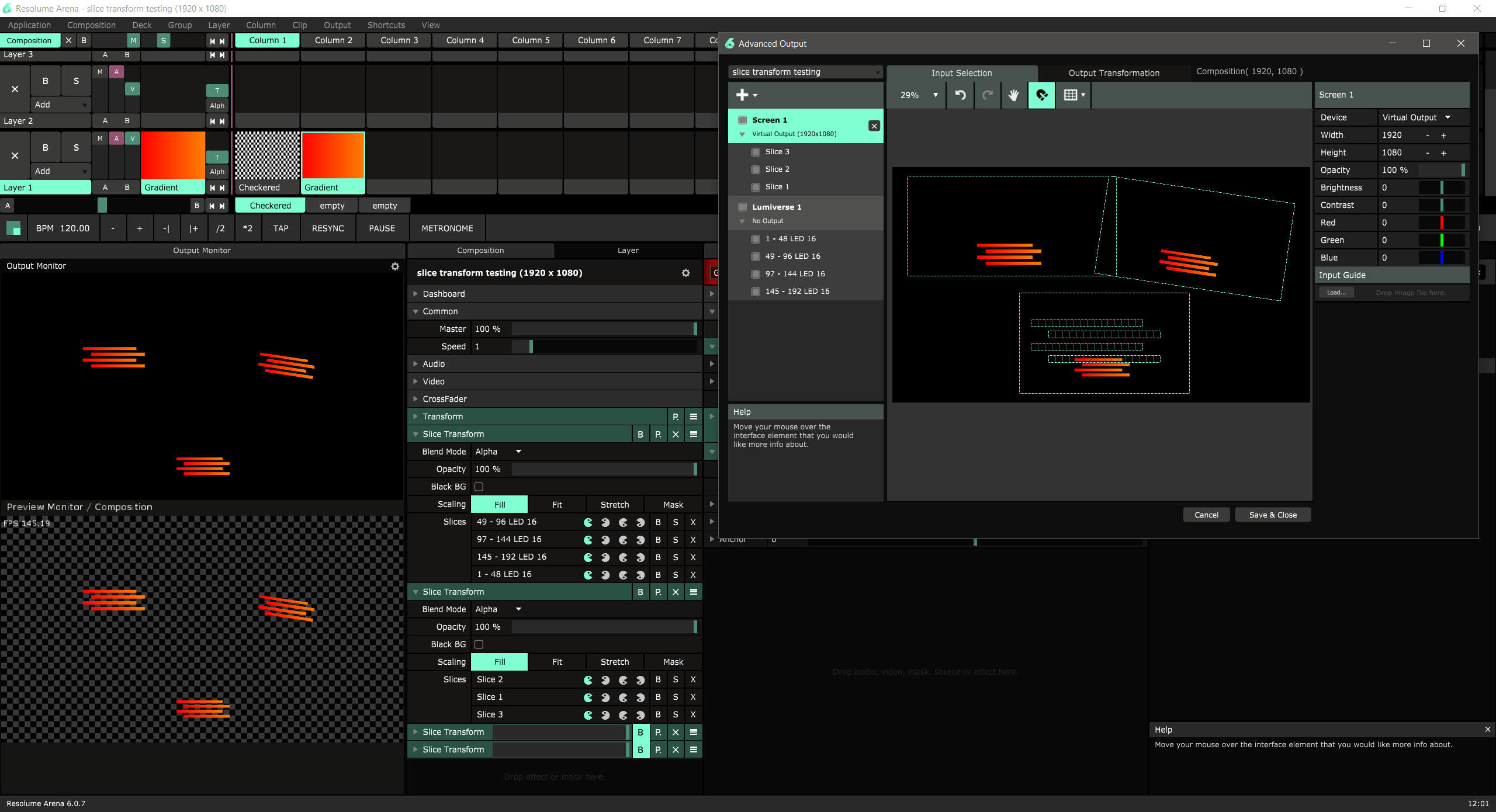Open the Shortcuts menu

[386, 25]
